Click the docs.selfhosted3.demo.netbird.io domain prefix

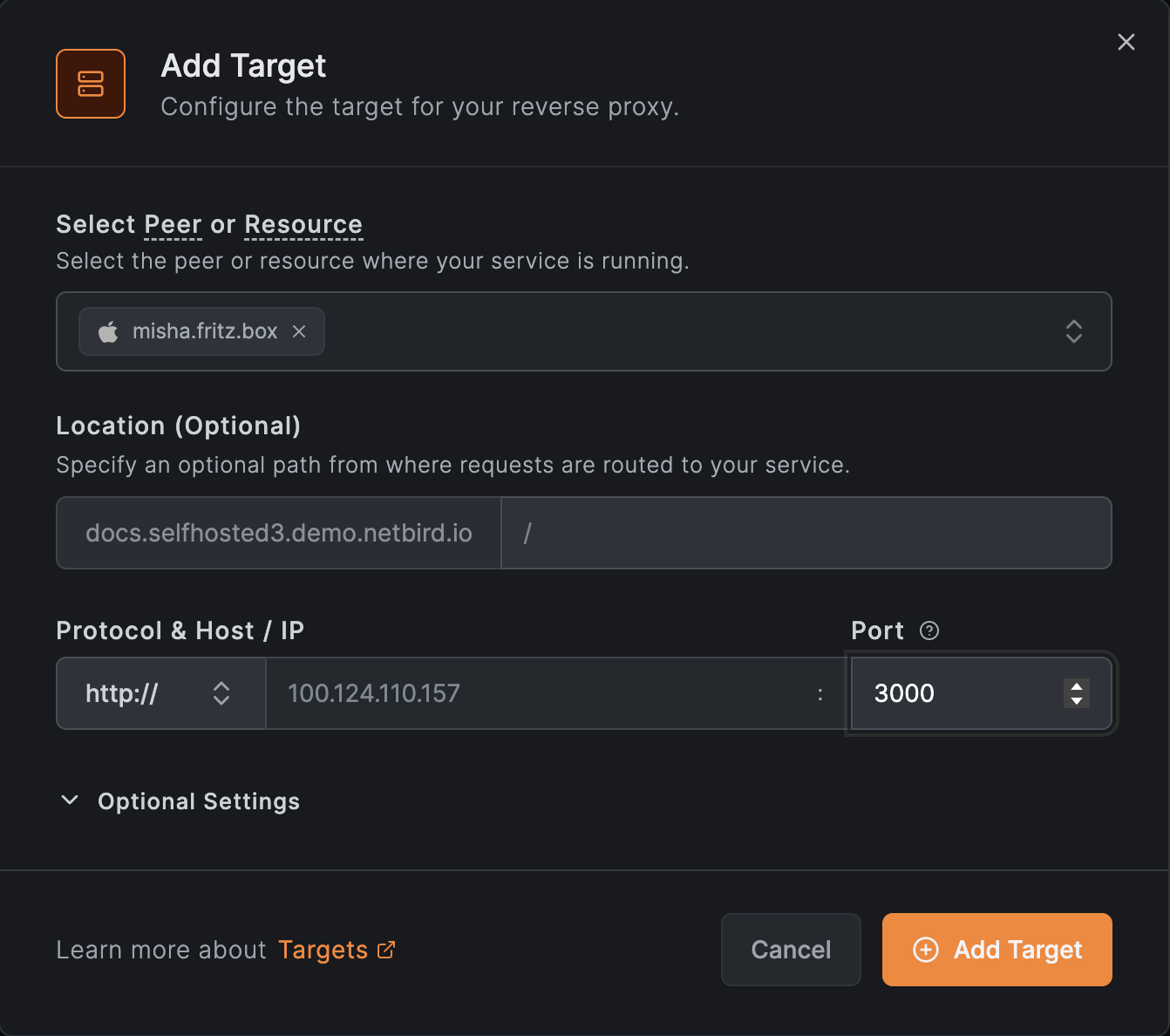pos(278,533)
